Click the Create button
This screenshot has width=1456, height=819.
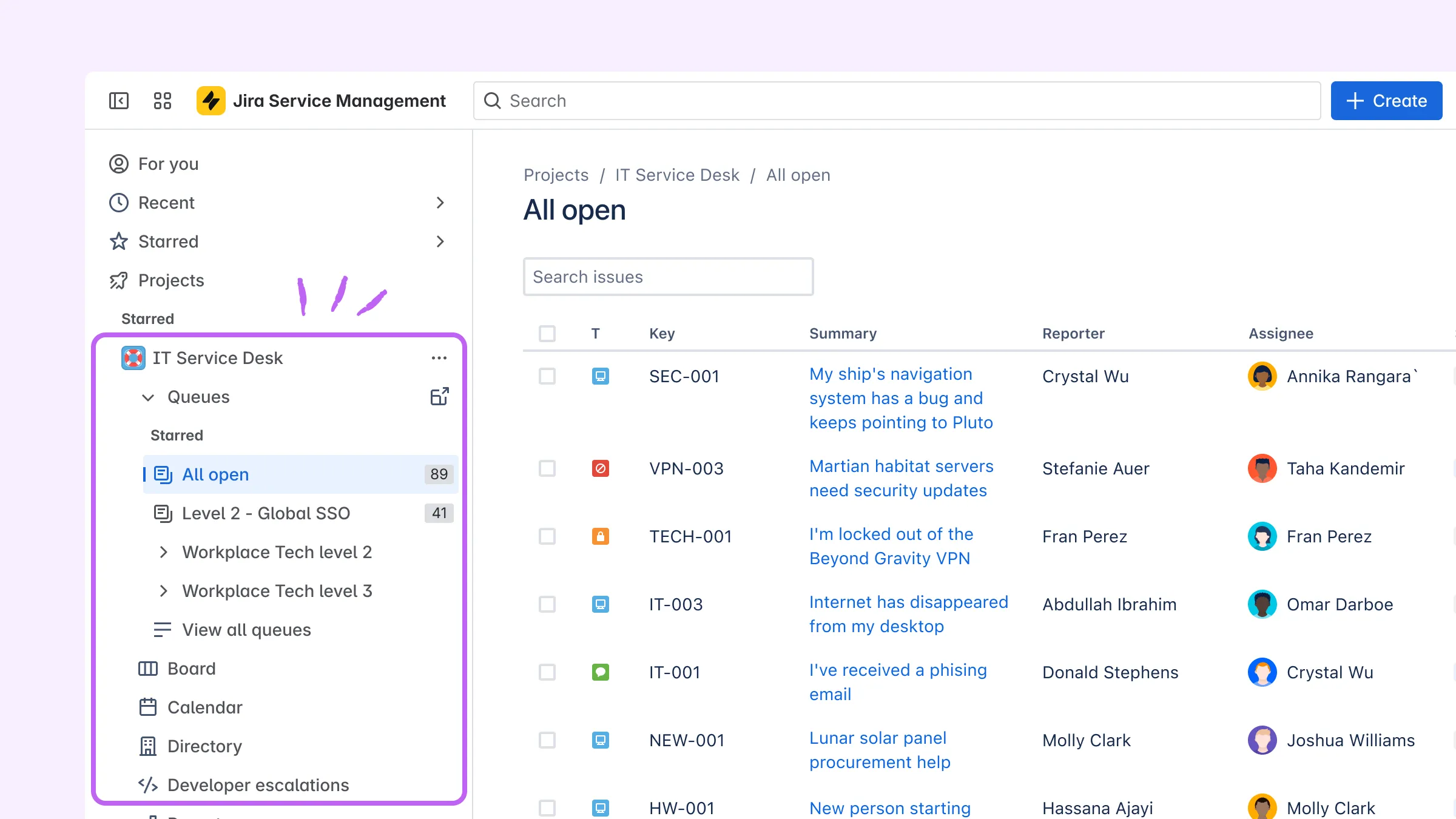(1386, 100)
